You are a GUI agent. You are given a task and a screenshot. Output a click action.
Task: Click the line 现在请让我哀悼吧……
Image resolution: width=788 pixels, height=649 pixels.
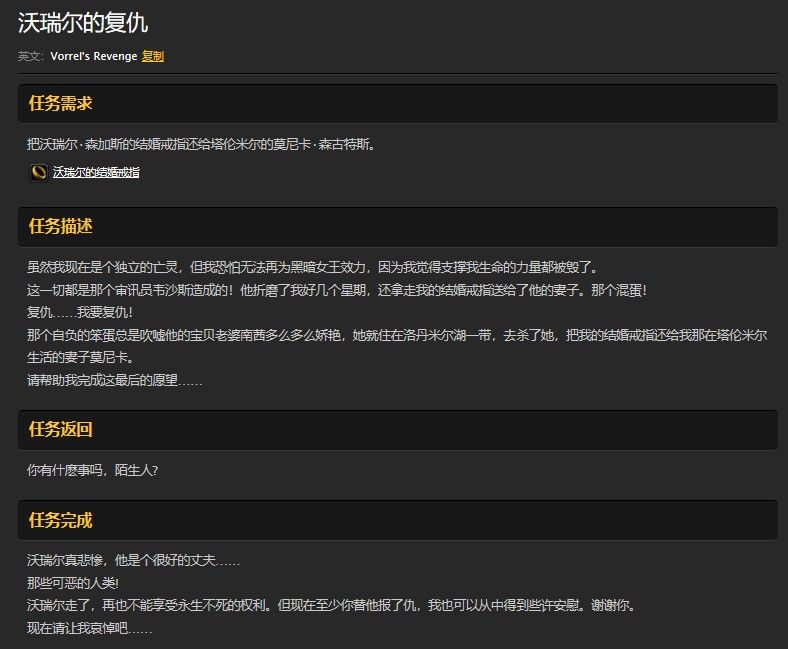(x=89, y=628)
